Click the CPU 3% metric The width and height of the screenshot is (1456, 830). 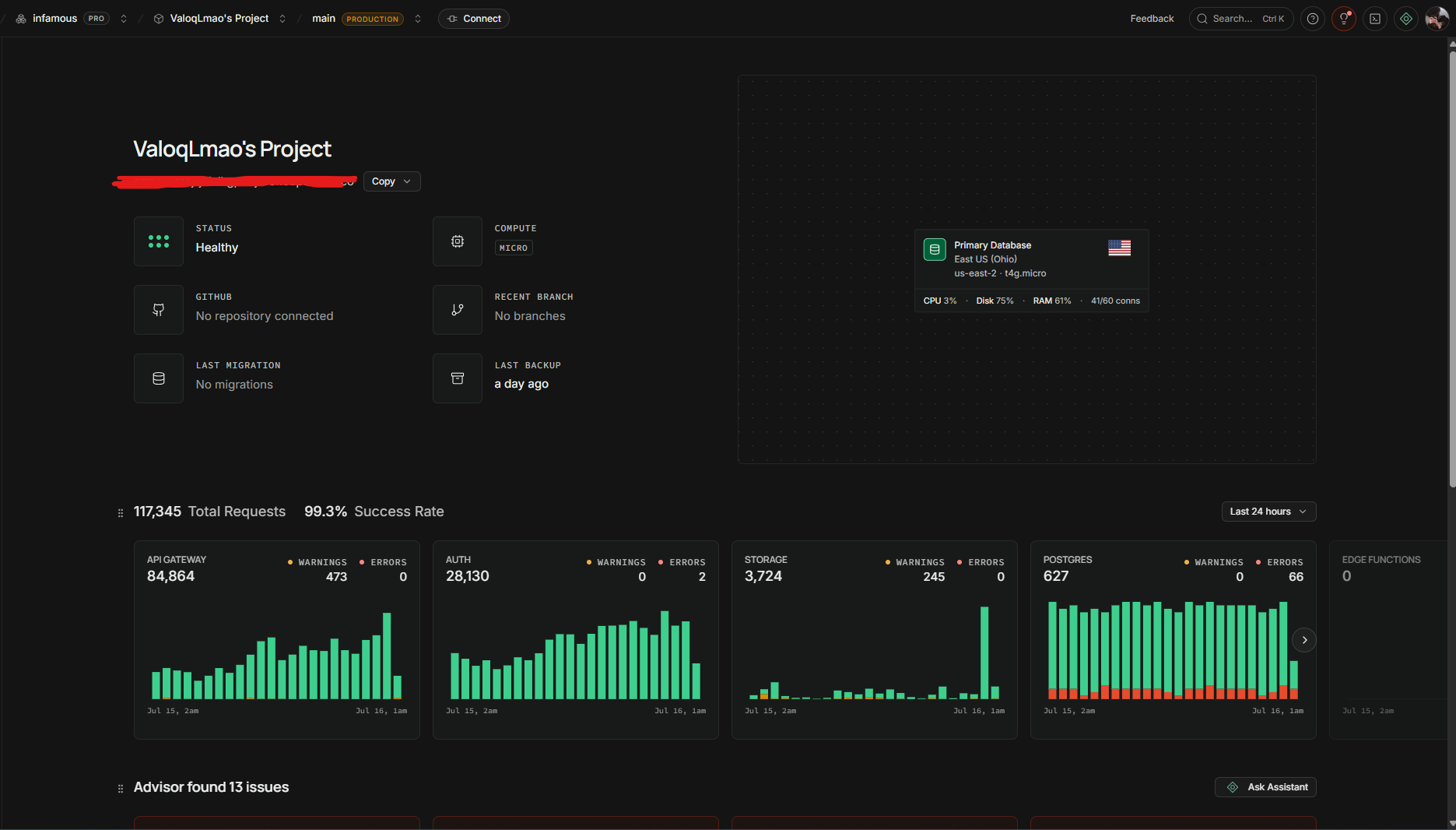click(940, 301)
